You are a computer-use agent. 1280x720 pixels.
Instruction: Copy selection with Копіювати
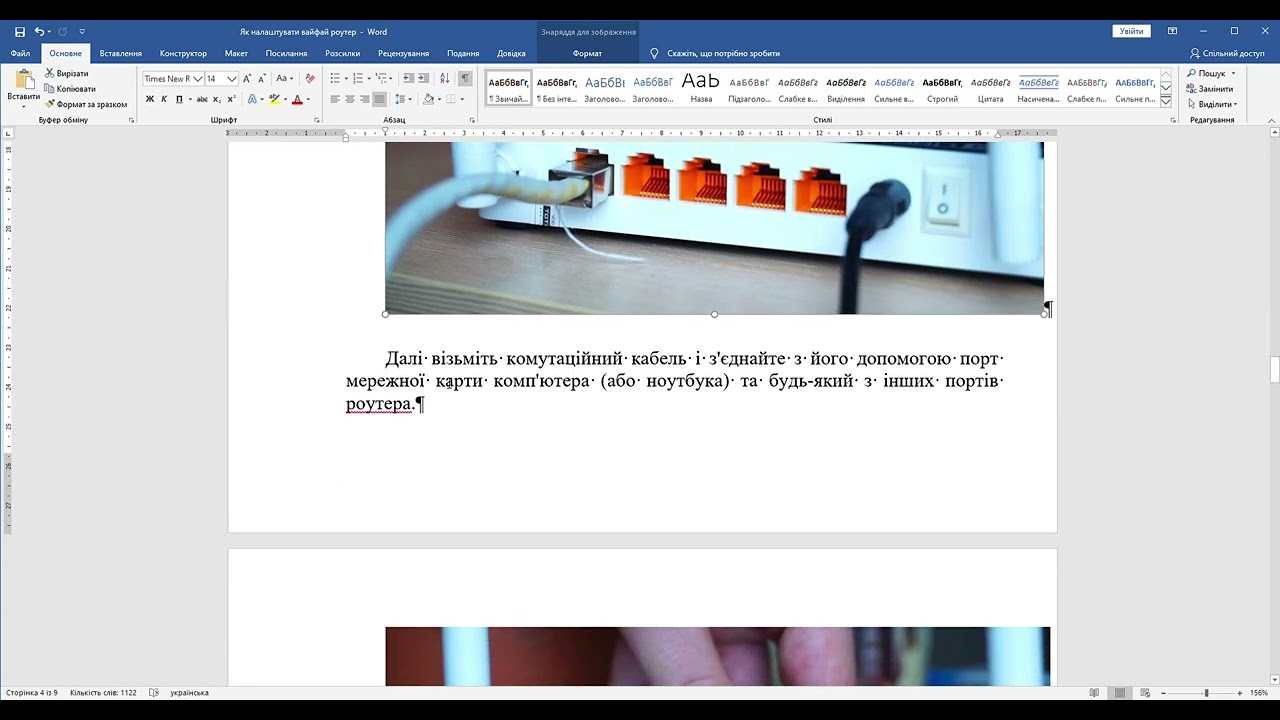(x=69, y=89)
